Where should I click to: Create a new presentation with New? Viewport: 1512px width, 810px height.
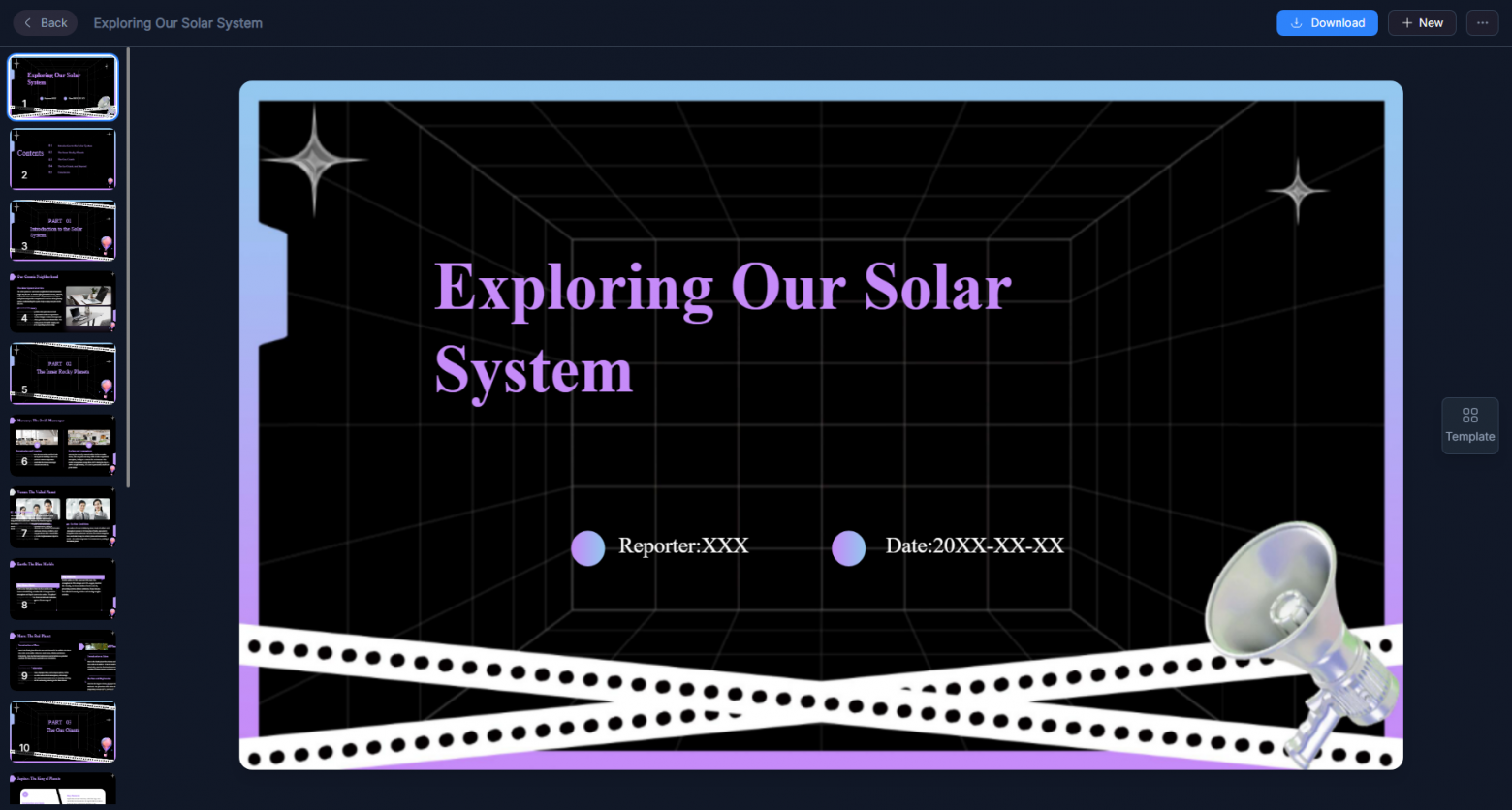[x=1422, y=23]
